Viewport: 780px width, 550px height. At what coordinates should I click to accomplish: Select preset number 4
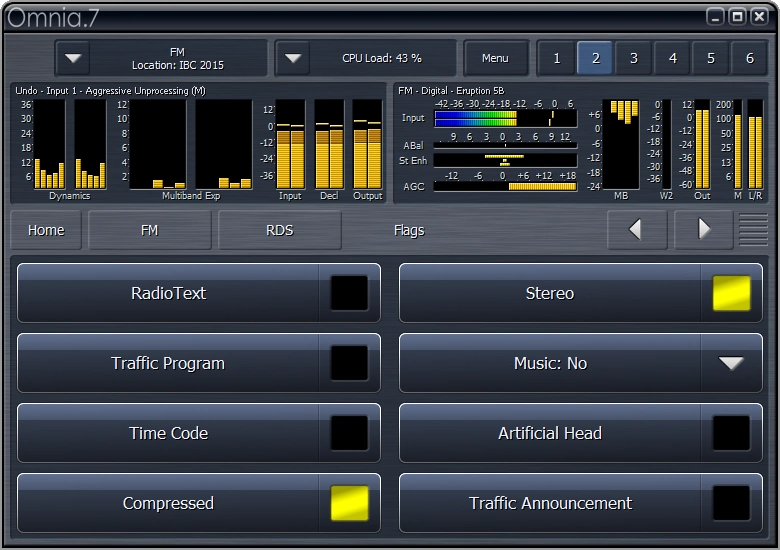(673, 58)
